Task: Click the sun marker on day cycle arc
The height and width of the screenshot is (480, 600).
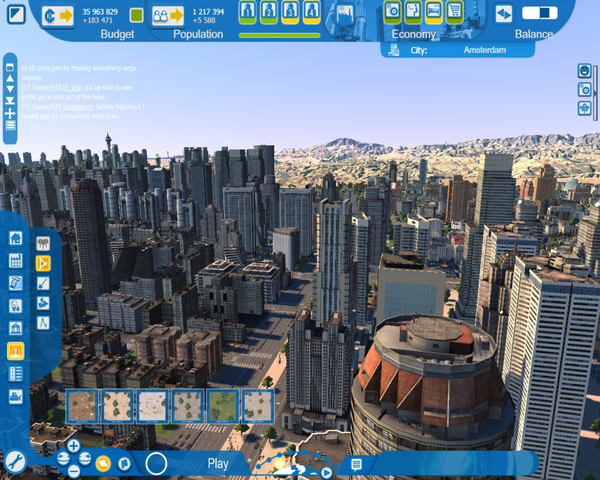Action: pyautogui.click(x=279, y=464)
